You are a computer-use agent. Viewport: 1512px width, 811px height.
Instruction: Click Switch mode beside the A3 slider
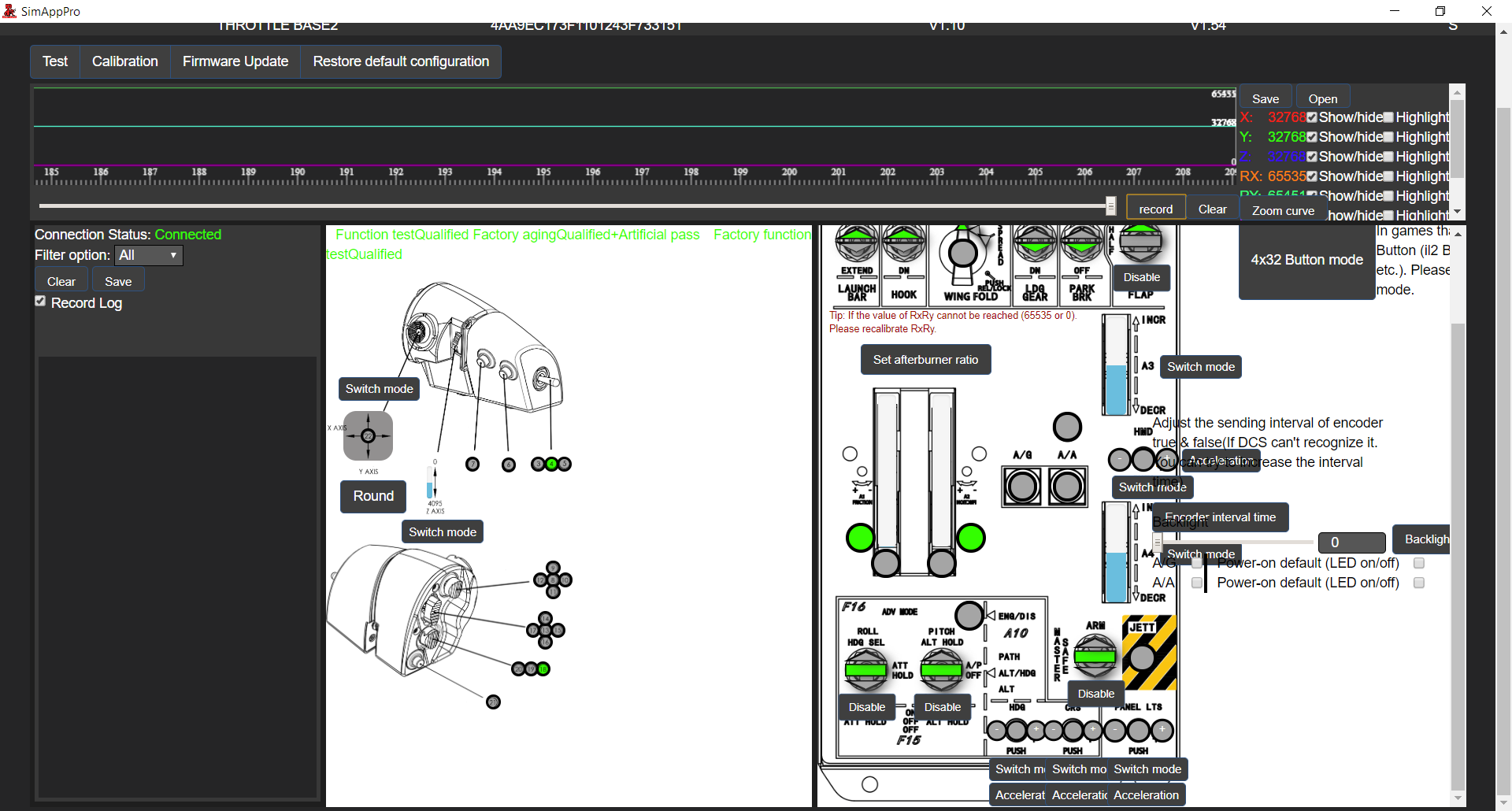[1201, 367]
